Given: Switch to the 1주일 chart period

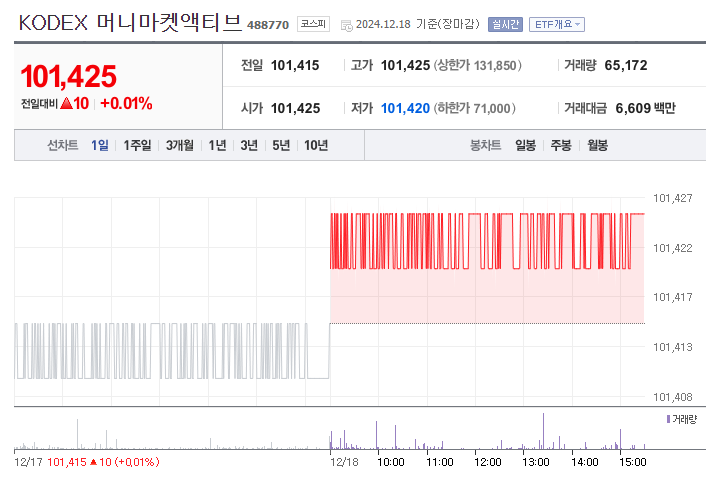Looking at the screenshot, I should tap(137, 145).
